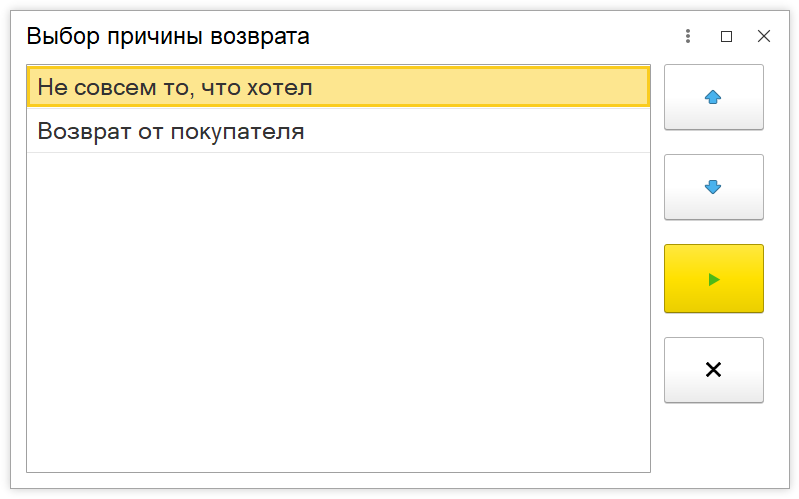Viewport: 799px width, 499px height.
Task: Close the dialog with the title bar X
Action: point(764,36)
